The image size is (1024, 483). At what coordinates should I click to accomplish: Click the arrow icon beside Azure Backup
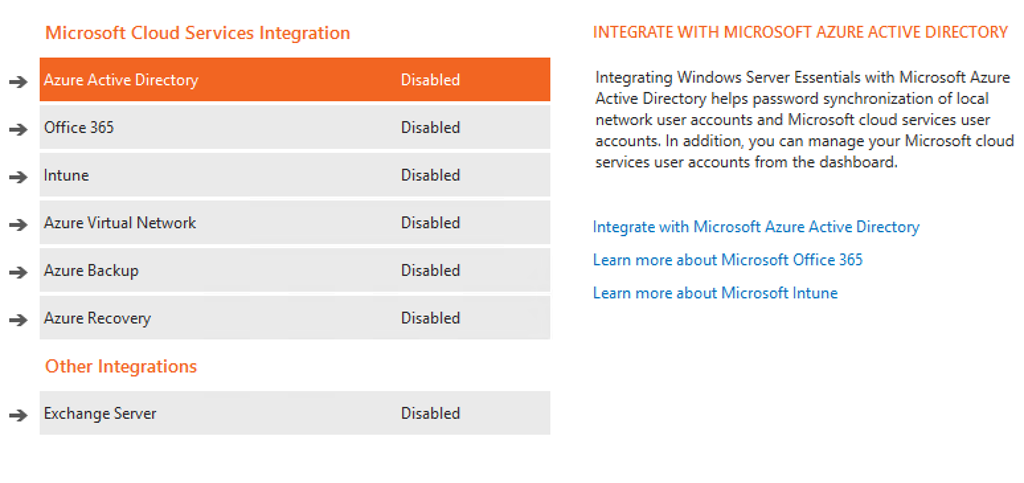pos(18,272)
